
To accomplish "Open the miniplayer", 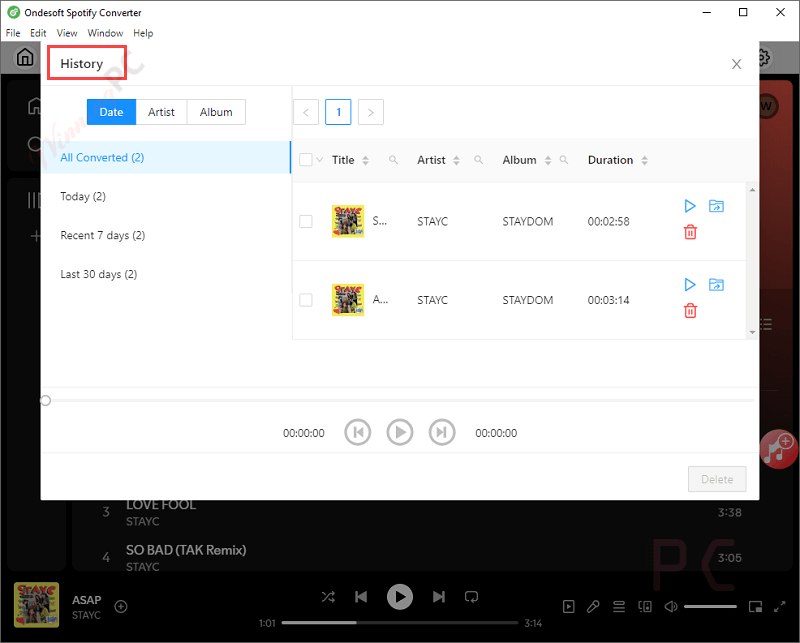I will tap(755, 607).
